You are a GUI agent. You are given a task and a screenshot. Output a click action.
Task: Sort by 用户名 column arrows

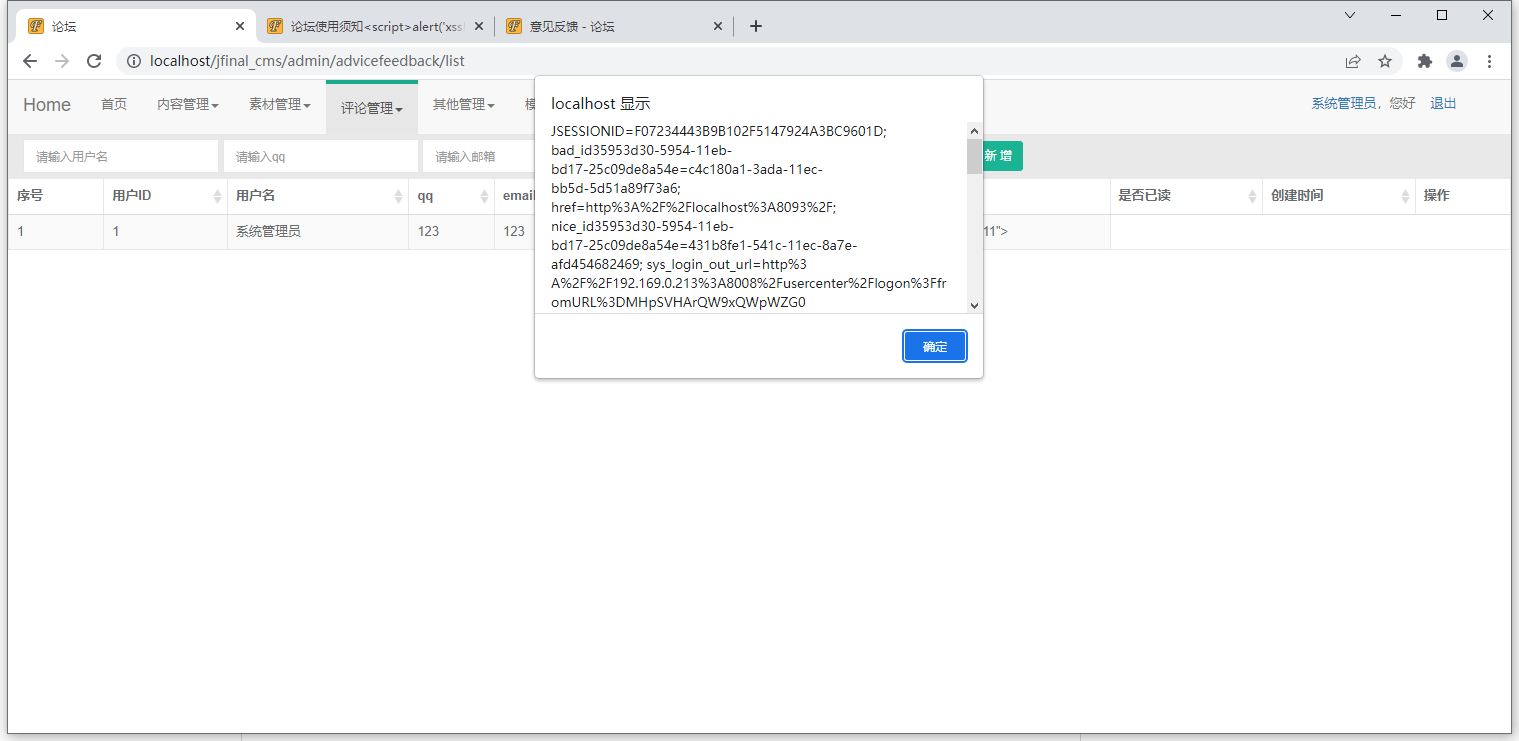(400, 196)
